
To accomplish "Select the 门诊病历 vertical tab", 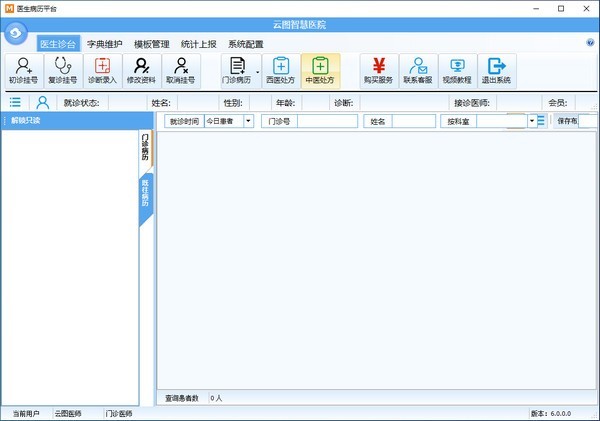I will coord(145,147).
